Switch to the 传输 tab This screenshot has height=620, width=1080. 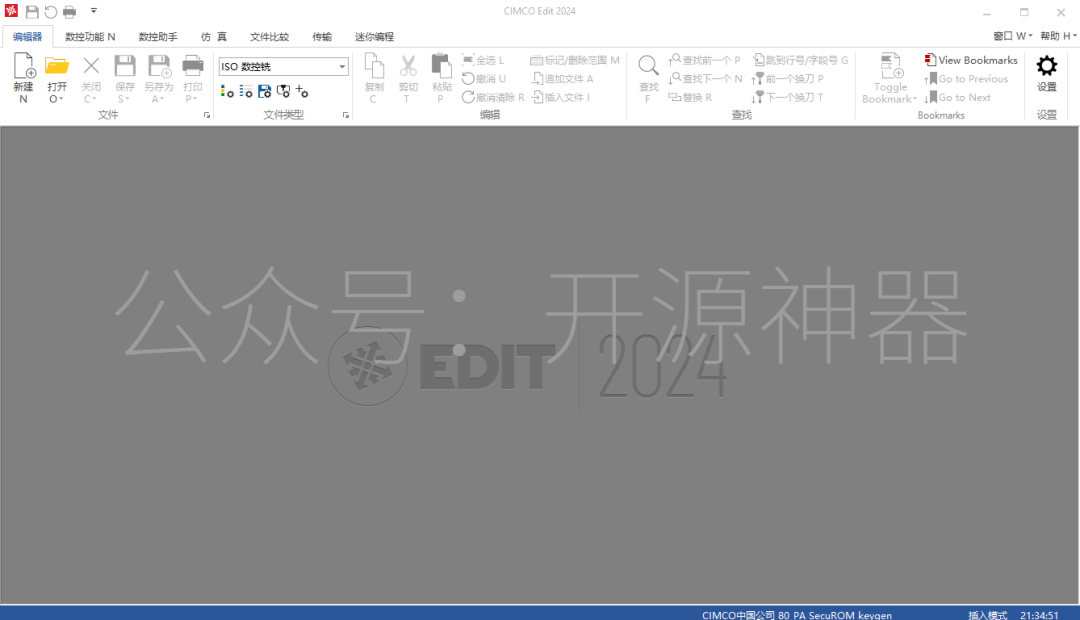(x=322, y=37)
